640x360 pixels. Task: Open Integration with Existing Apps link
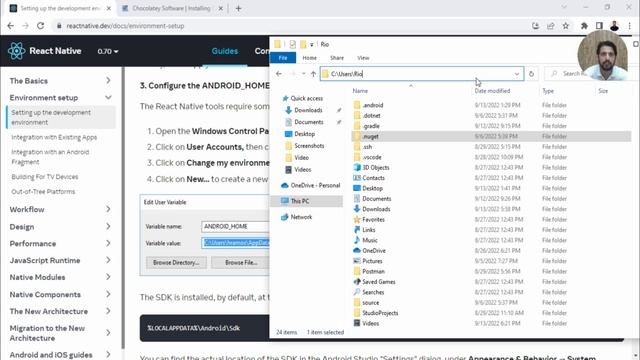pyautogui.click(x=54, y=137)
